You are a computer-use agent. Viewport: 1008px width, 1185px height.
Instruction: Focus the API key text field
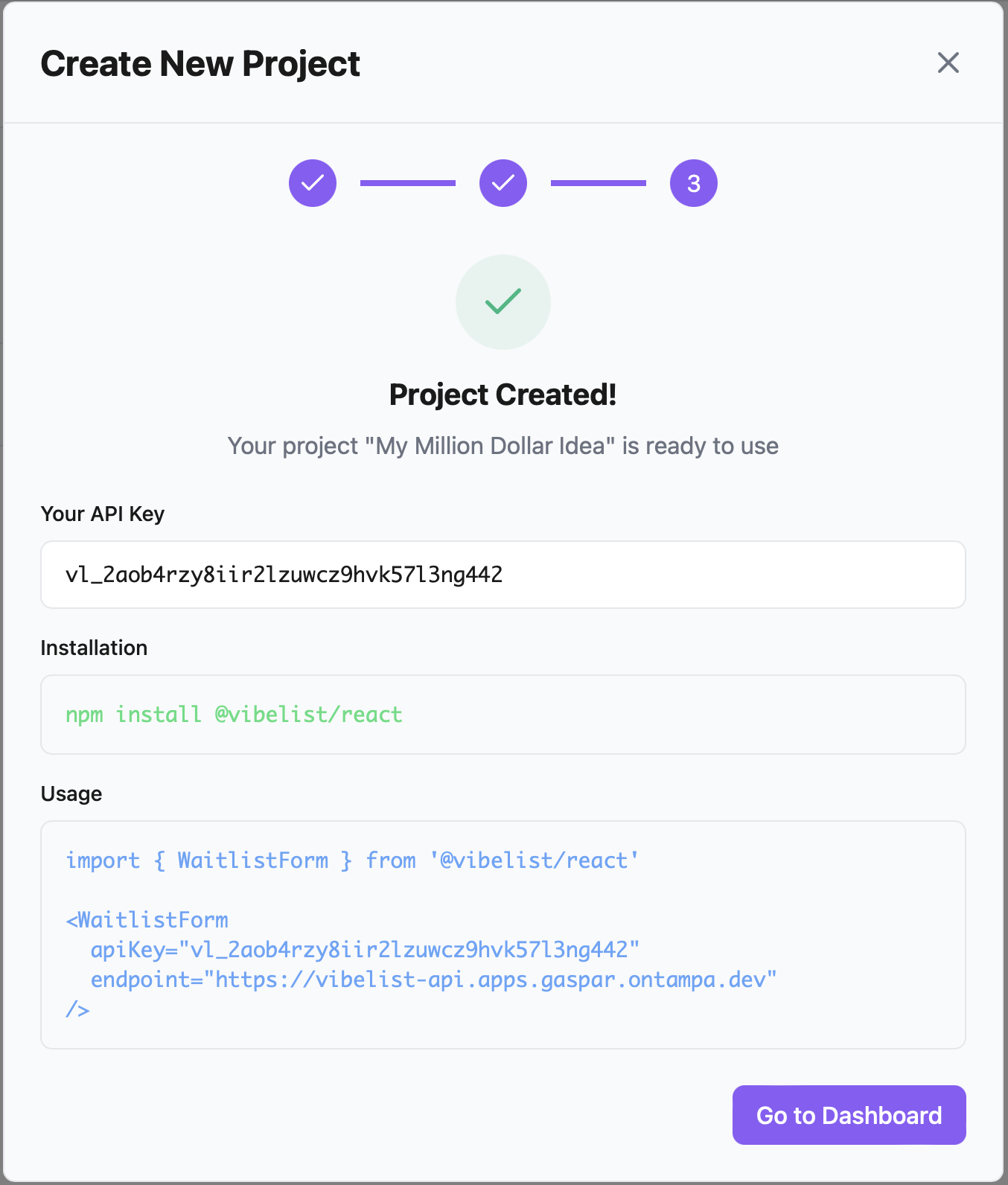(503, 575)
